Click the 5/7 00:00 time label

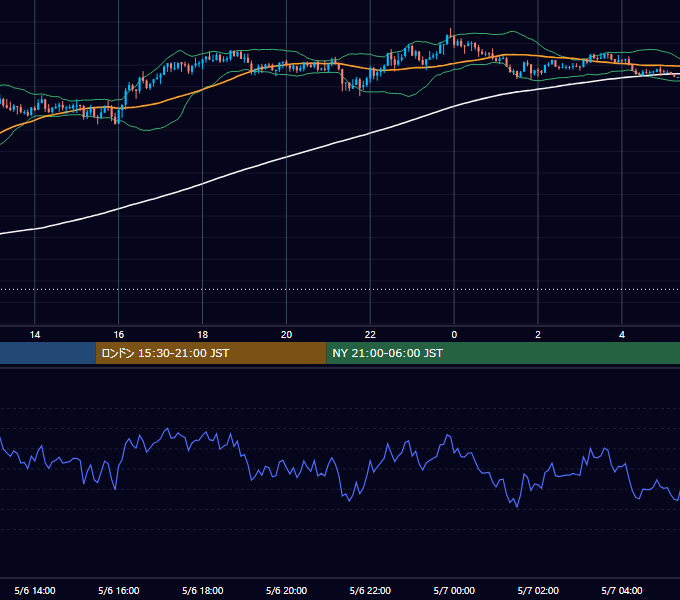[x=454, y=590]
